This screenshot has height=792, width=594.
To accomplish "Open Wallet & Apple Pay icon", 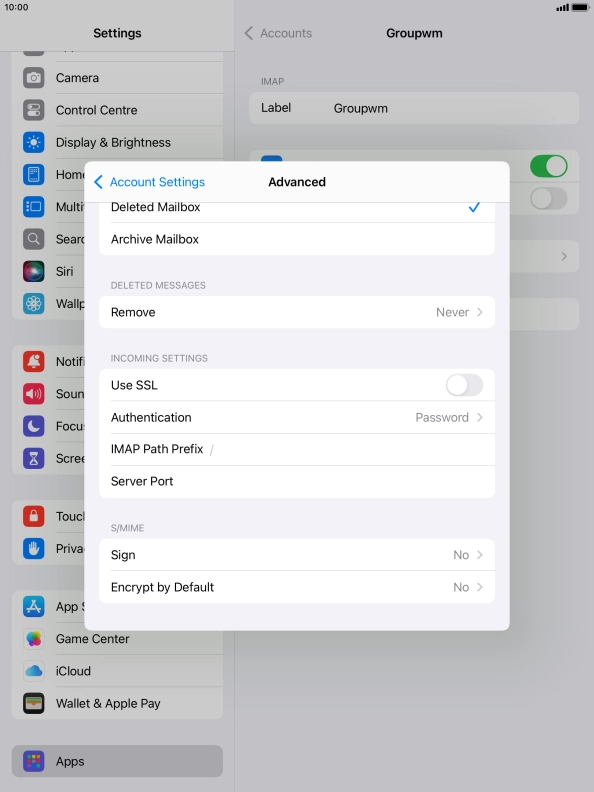I will click(x=33, y=704).
